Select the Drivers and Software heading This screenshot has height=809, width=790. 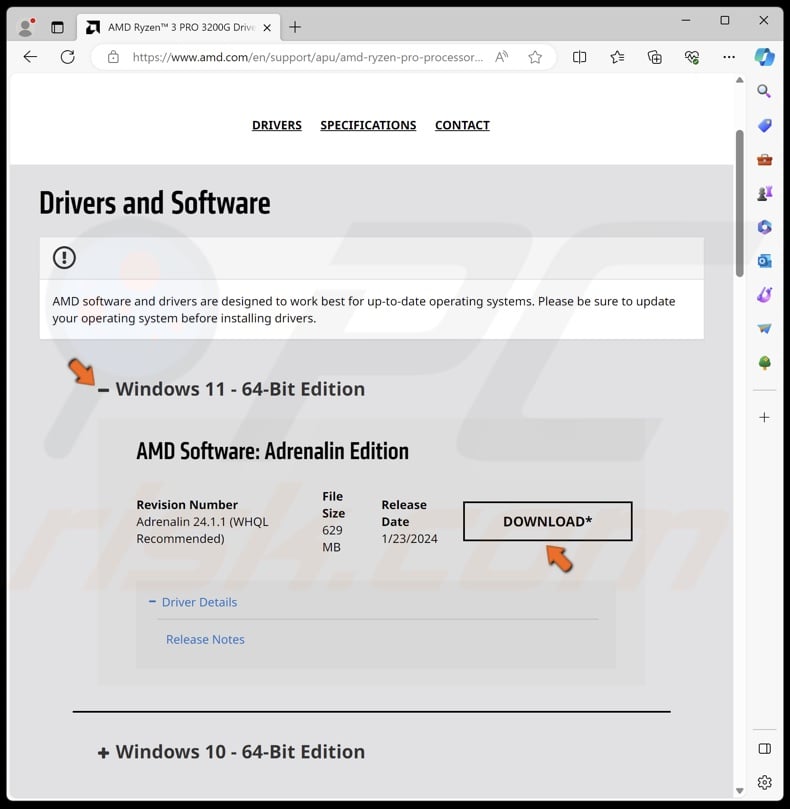click(x=155, y=203)
